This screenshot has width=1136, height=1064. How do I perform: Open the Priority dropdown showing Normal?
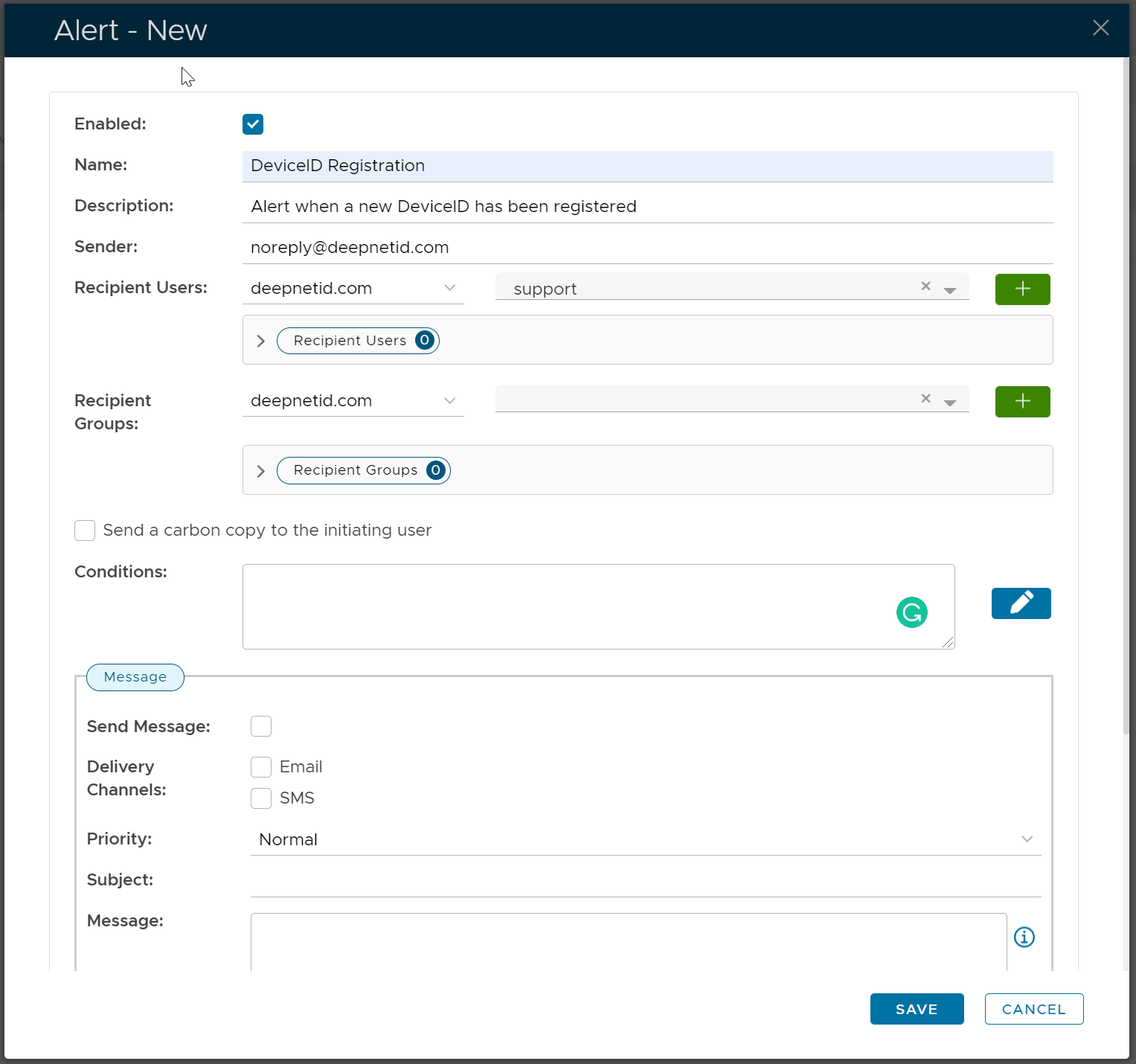(645, 839)
